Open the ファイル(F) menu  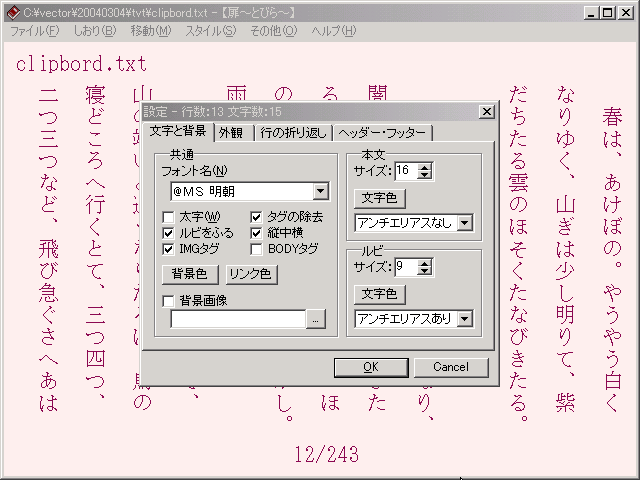35,31
